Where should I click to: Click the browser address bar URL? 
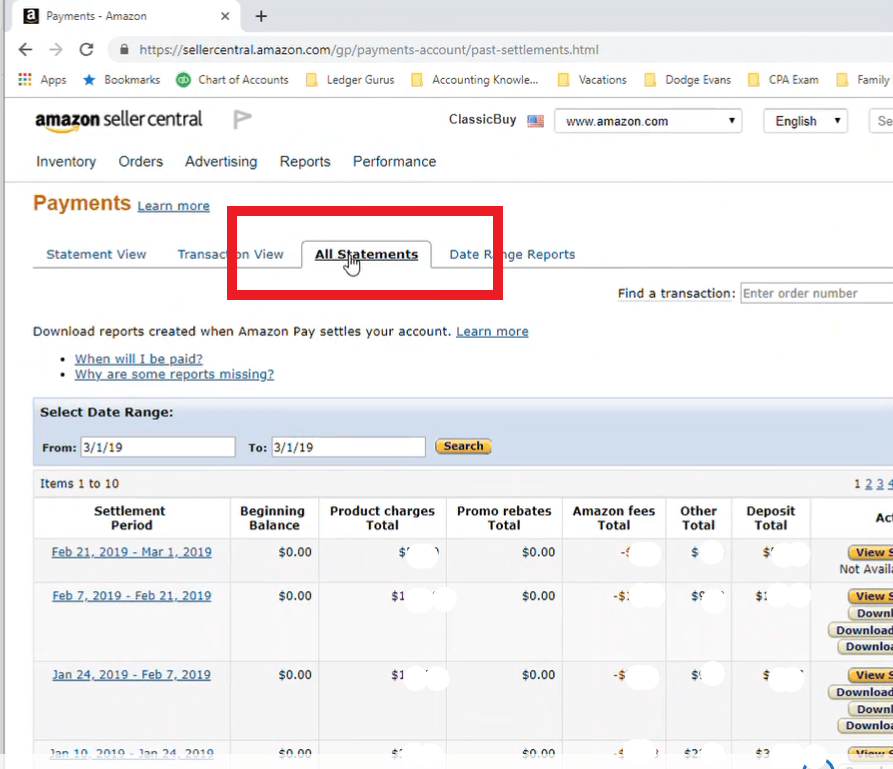(x=369, y=50)
